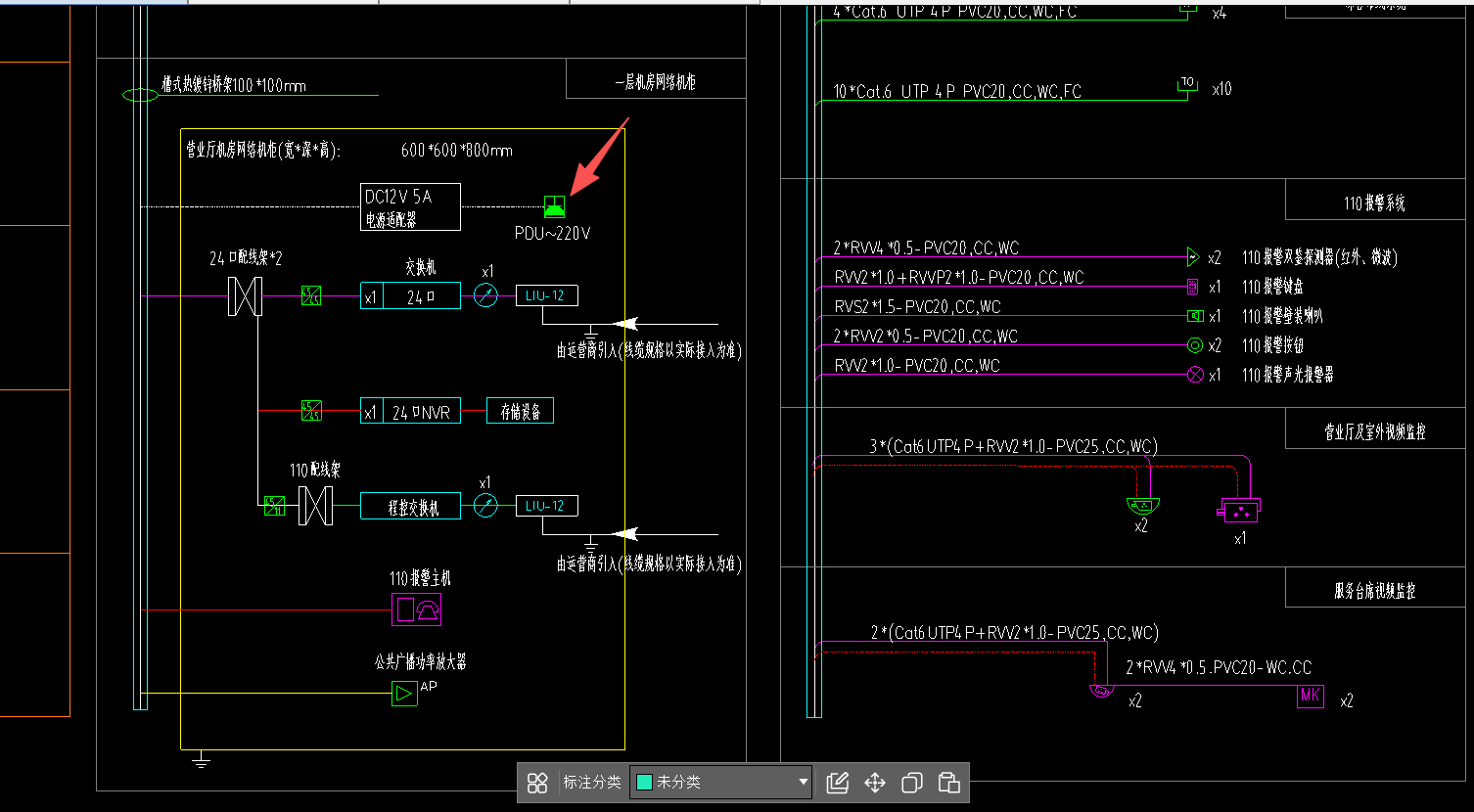Select the 程控交换机 PBX block

point(410,506)
